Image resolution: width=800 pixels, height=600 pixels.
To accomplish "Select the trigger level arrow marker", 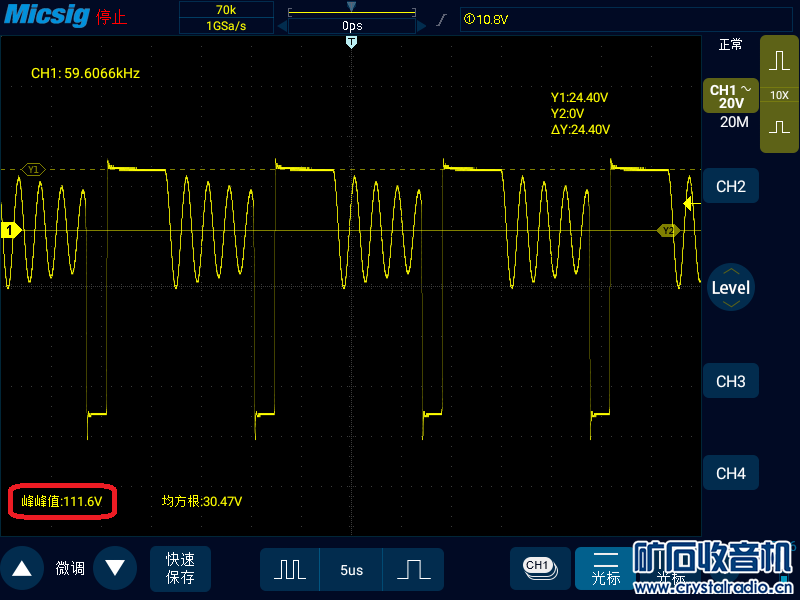I will pyautogui.click(x=692, y=204).
